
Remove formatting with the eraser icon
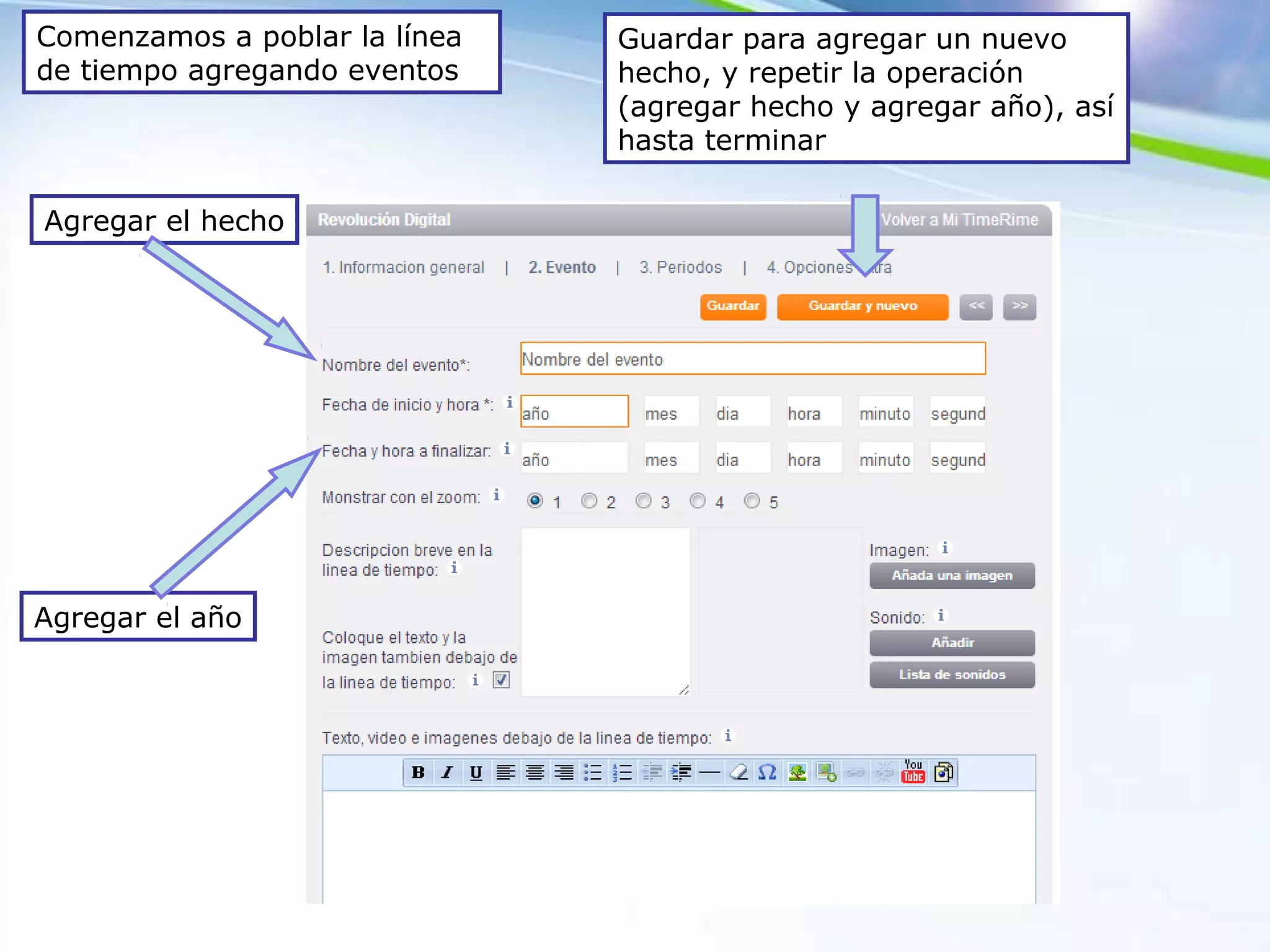pos(739,772)
